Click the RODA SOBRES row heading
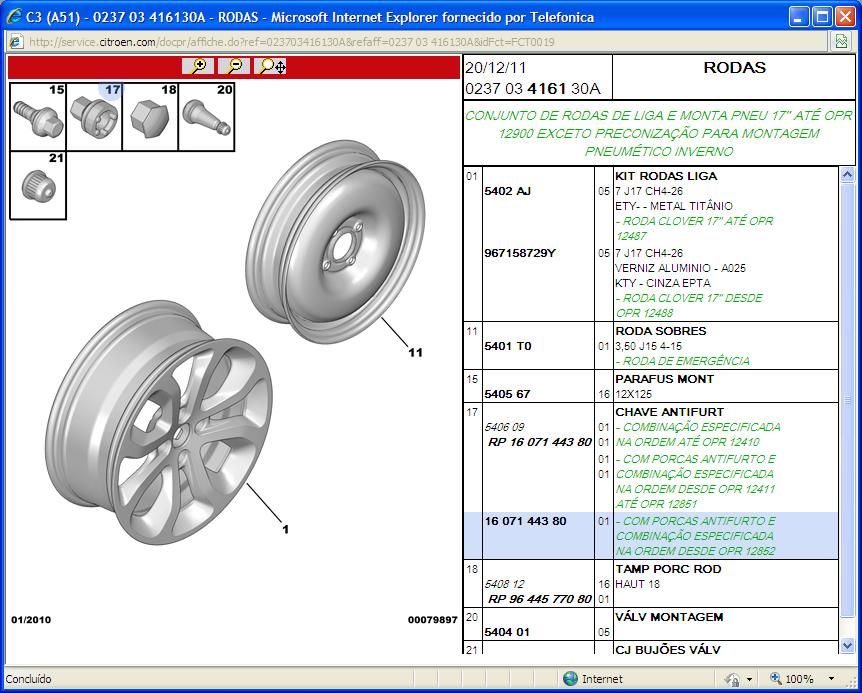The image size is (862, 693). (661, 331)
